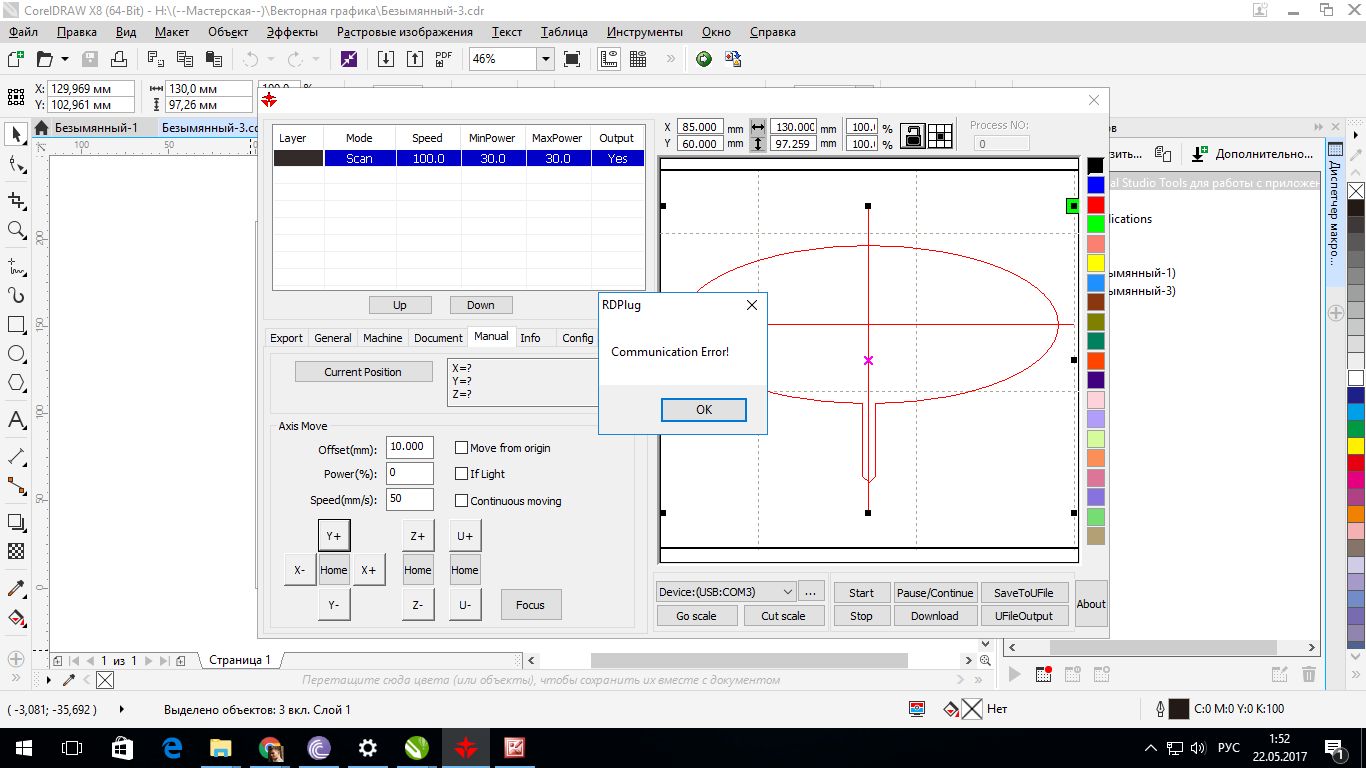Click the Print icon in toolbar
The image size is (1366, 768).
click(120, 59)
